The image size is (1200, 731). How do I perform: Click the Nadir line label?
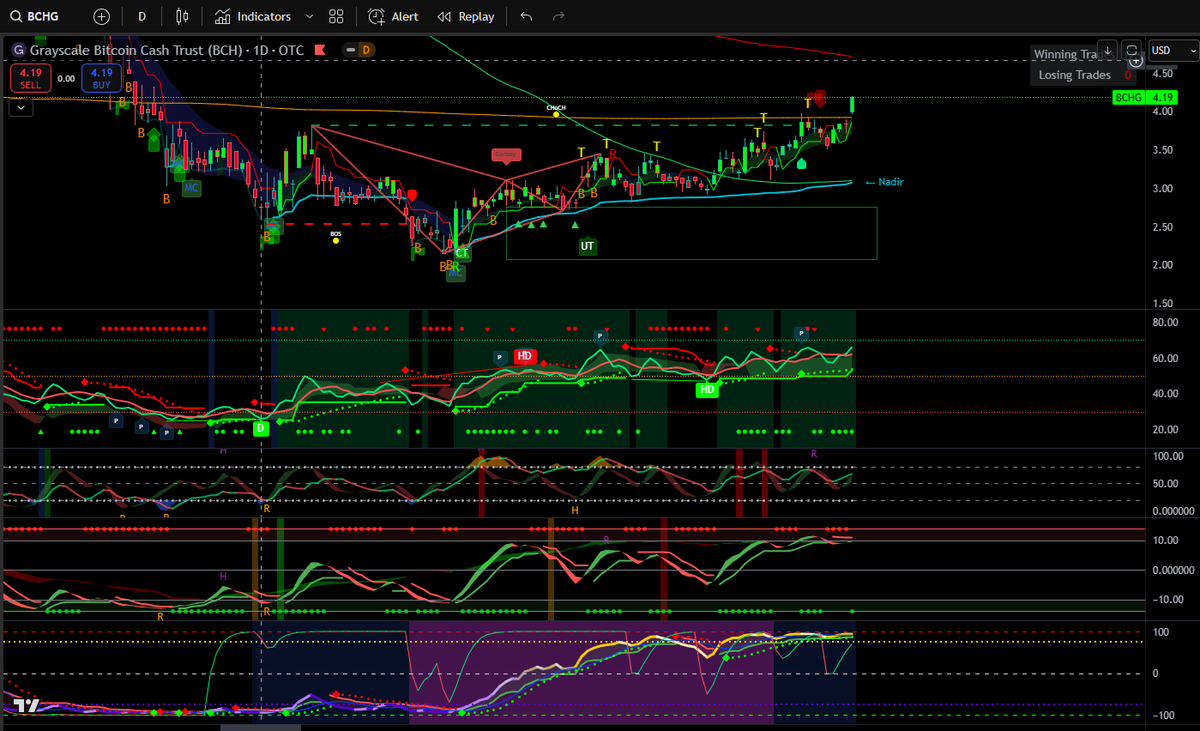pos(886,182)
